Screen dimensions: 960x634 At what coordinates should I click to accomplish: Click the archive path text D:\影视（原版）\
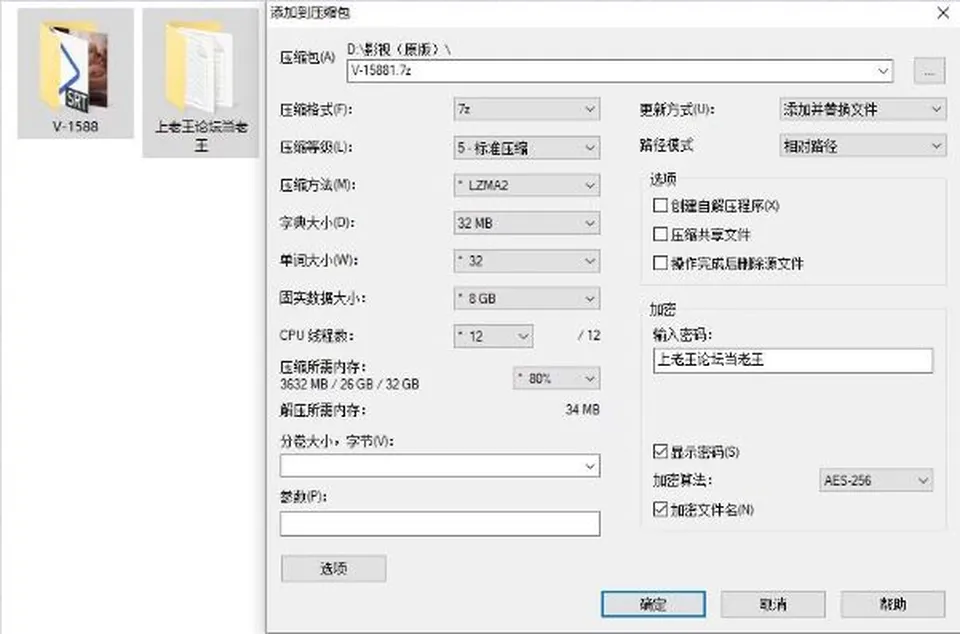tap(399, 50)
